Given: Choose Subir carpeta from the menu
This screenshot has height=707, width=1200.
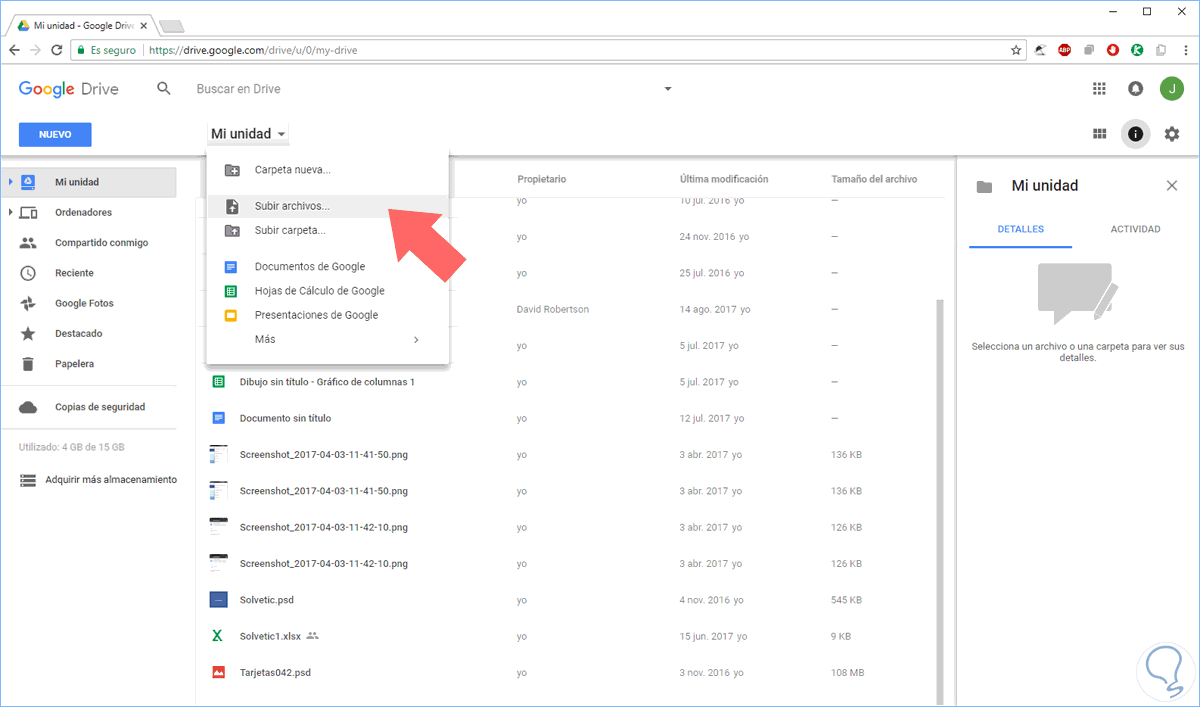Looking at the screenshot, I should pyautogui.click(x=328, y=230).
